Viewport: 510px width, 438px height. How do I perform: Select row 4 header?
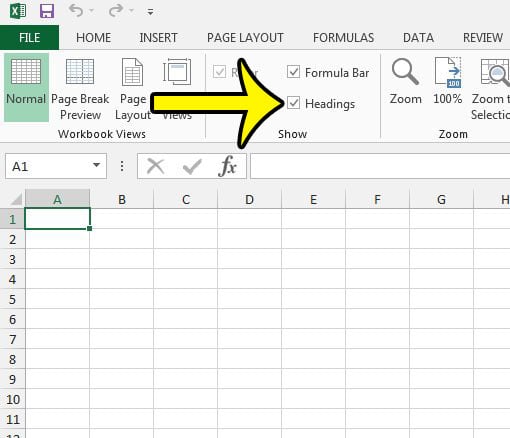[12, 279]
